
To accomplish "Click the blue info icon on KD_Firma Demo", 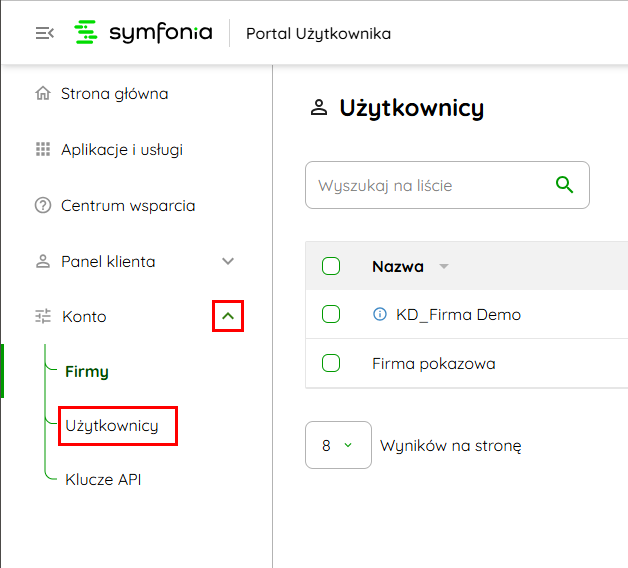I will coord(380,314).
